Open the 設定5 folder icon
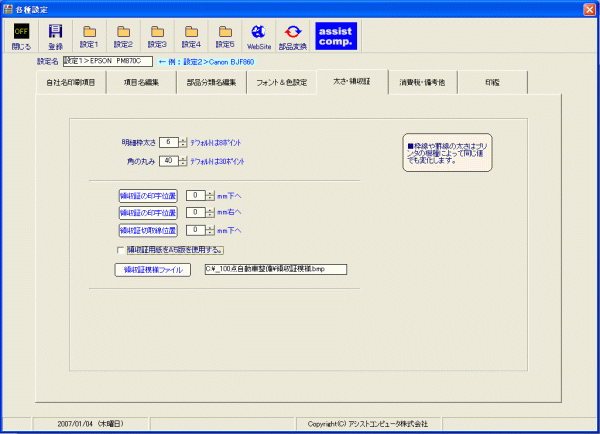 (225, 36)
